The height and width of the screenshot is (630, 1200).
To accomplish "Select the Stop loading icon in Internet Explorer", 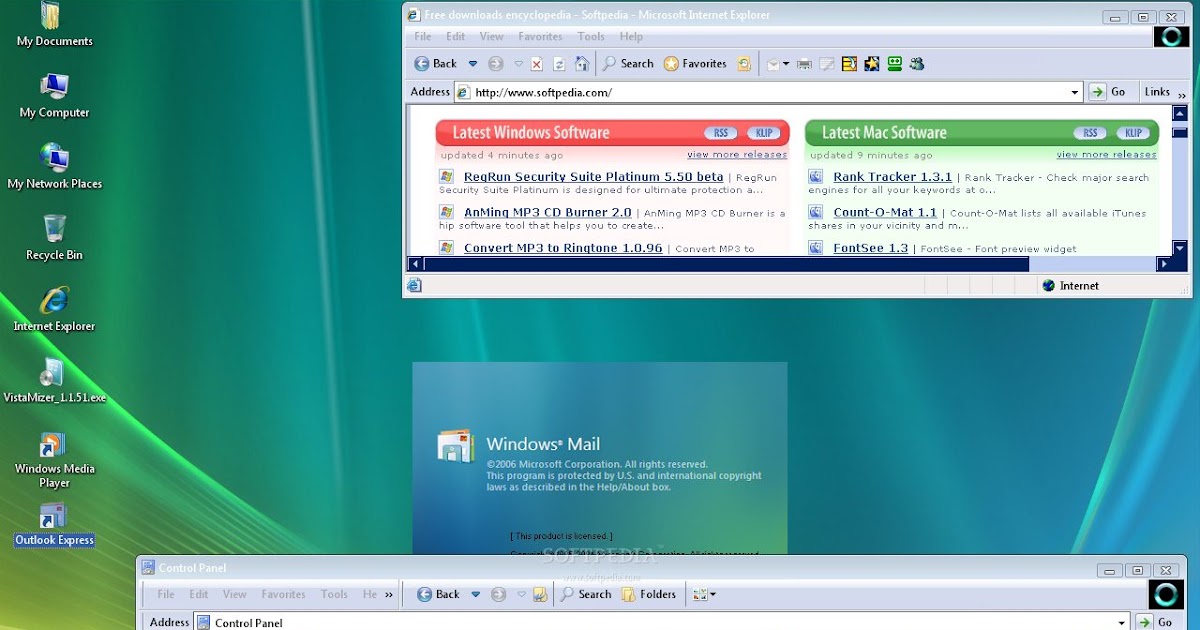I will (x=536, y=63).
